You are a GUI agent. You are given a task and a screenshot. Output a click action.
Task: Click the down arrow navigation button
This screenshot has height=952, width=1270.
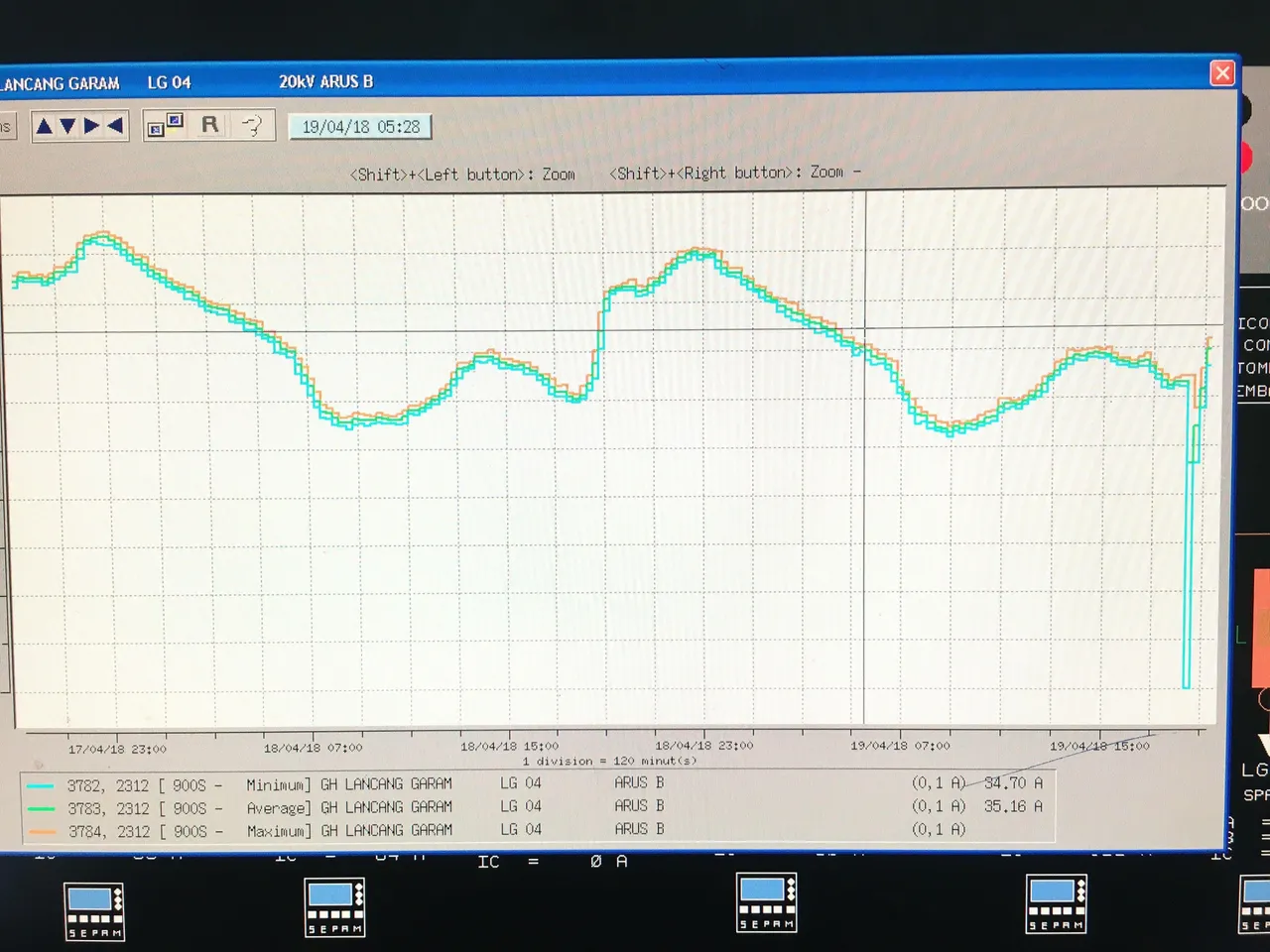(x=67, y=126)
